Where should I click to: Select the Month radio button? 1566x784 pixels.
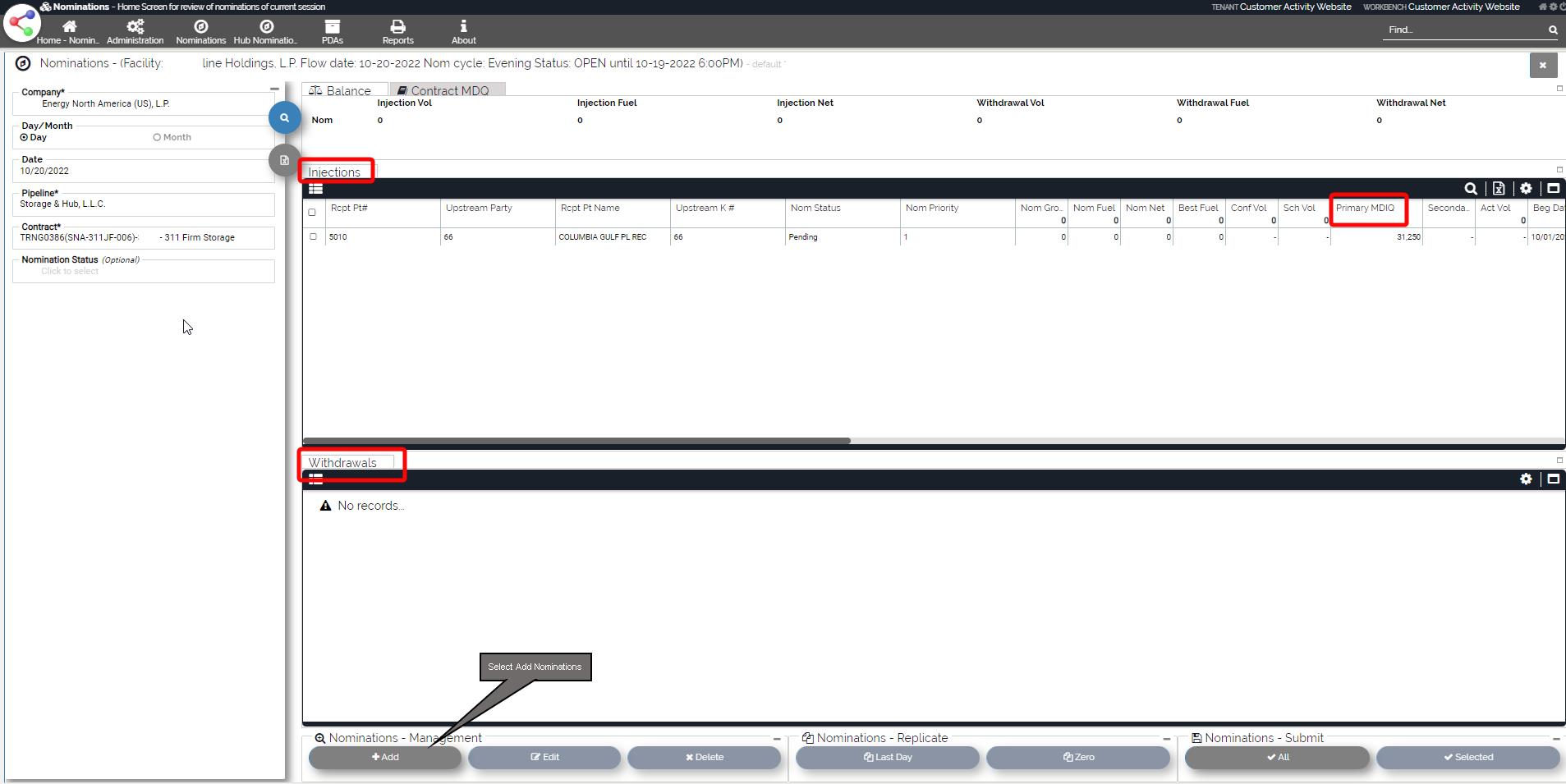click(x=157, y=138)
